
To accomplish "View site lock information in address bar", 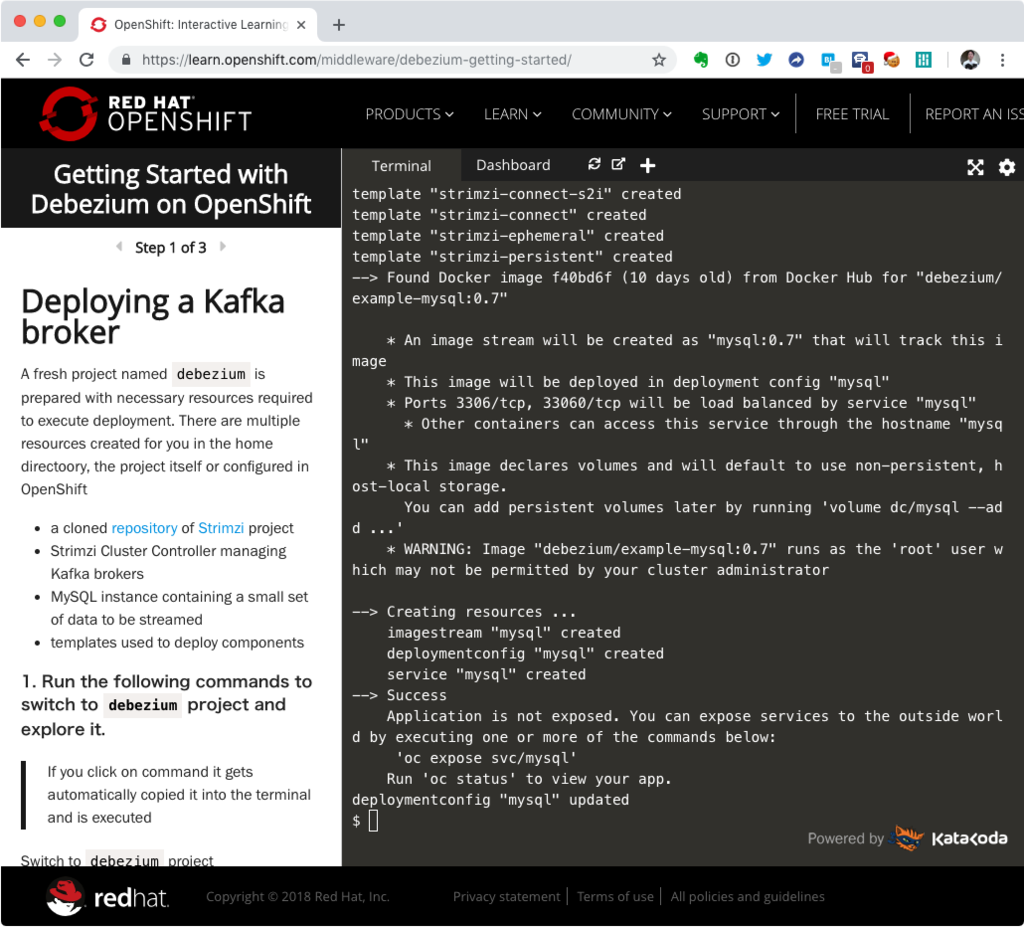I will 127,60.
